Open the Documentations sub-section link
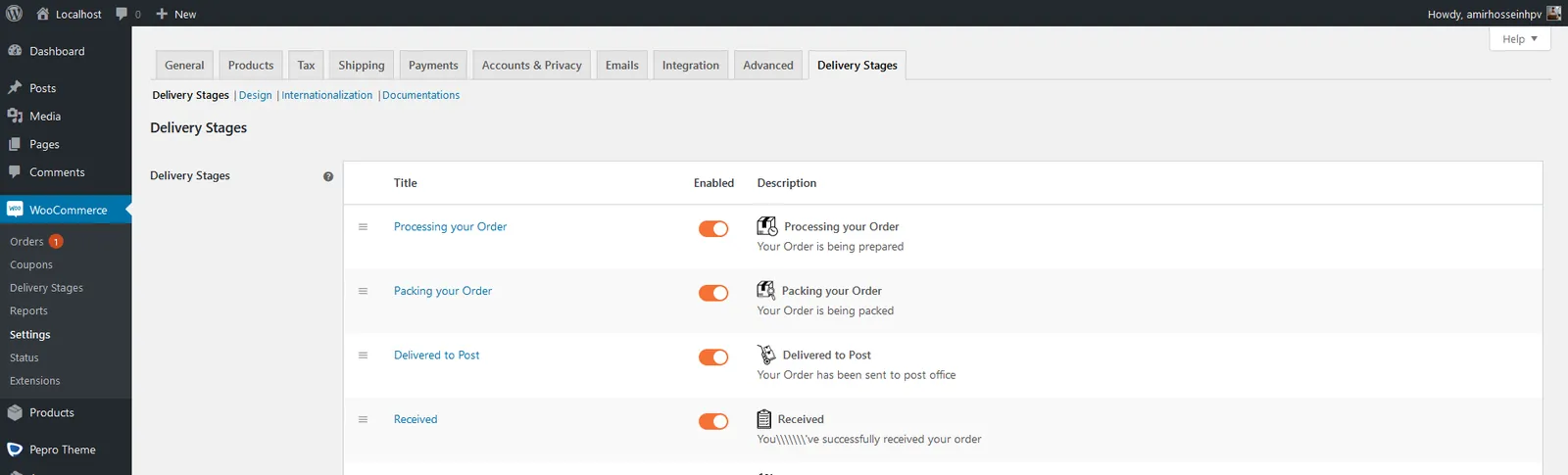 [421, 95]
